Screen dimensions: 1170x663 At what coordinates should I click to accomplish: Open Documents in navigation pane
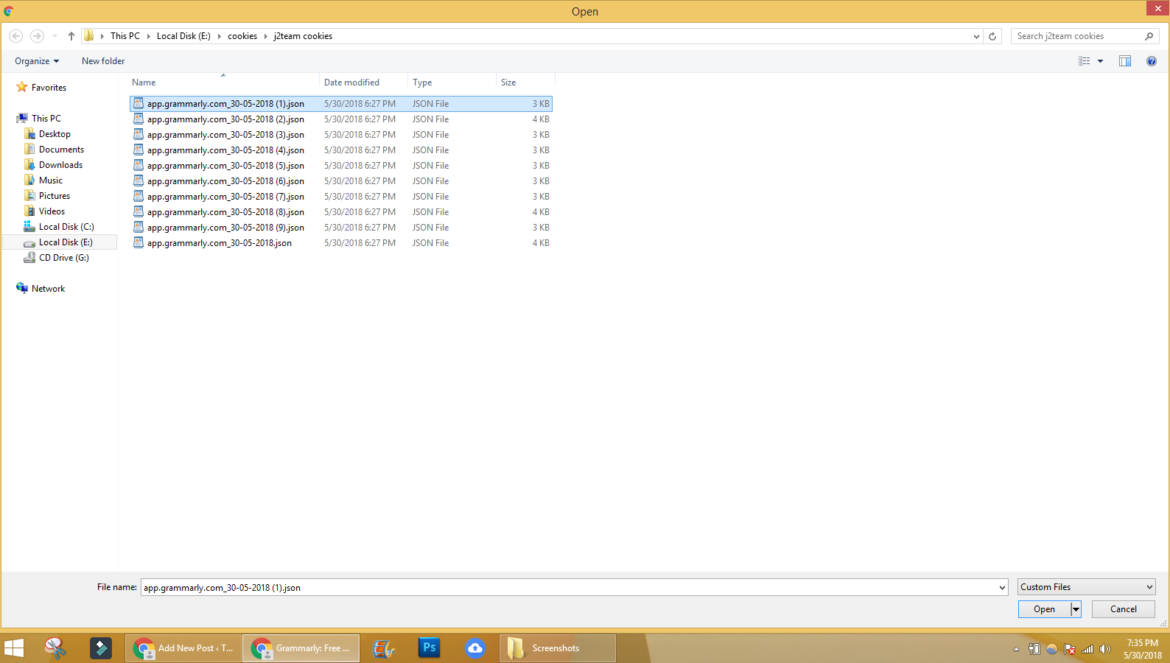[x=61, y=149]
